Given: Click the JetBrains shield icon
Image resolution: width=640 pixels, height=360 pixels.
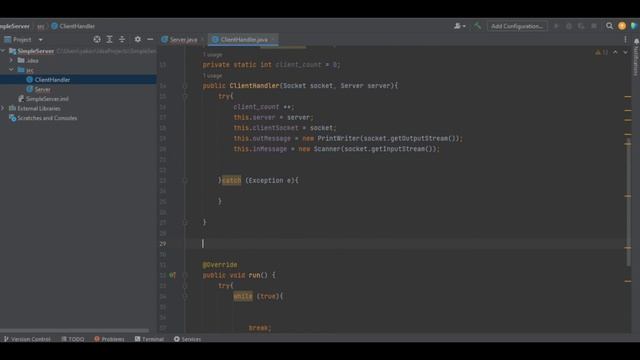Looking at the screenshot, I should coord(634,26).
